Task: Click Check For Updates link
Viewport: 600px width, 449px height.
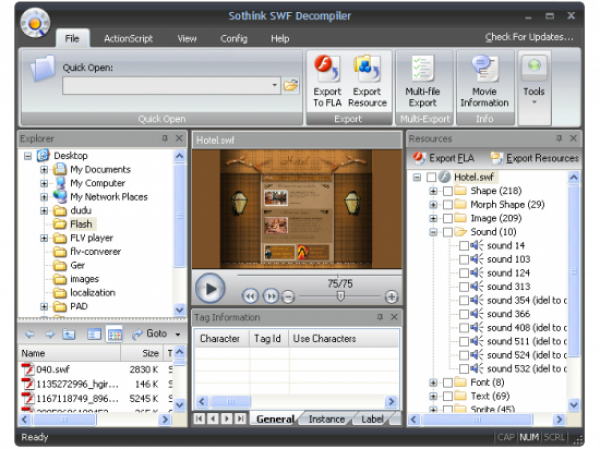Action: coord(529,37)
